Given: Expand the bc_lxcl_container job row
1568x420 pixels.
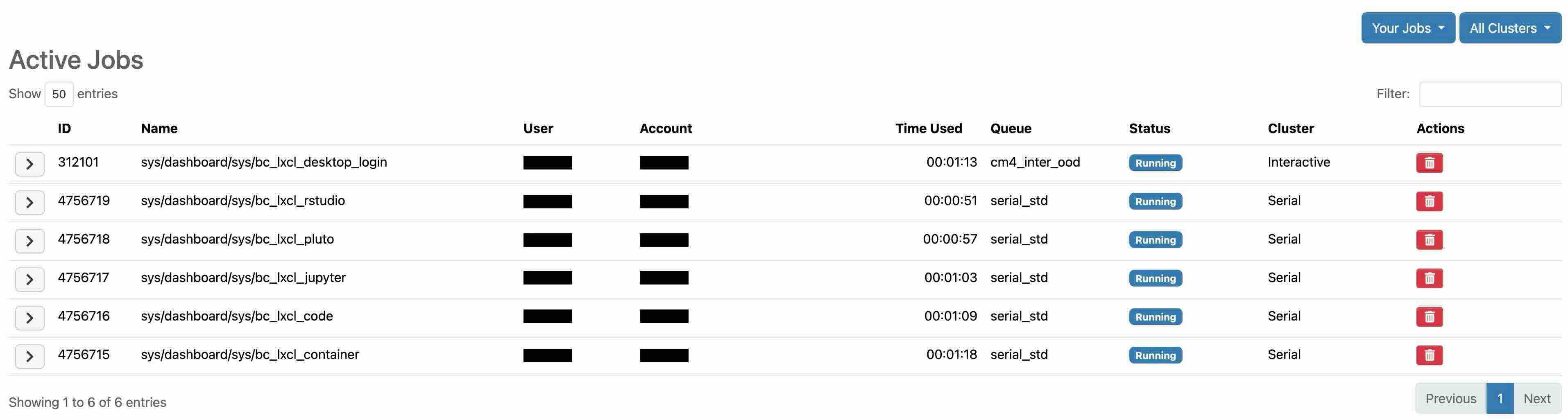Looking at the screenshot, I should point(30,356).
